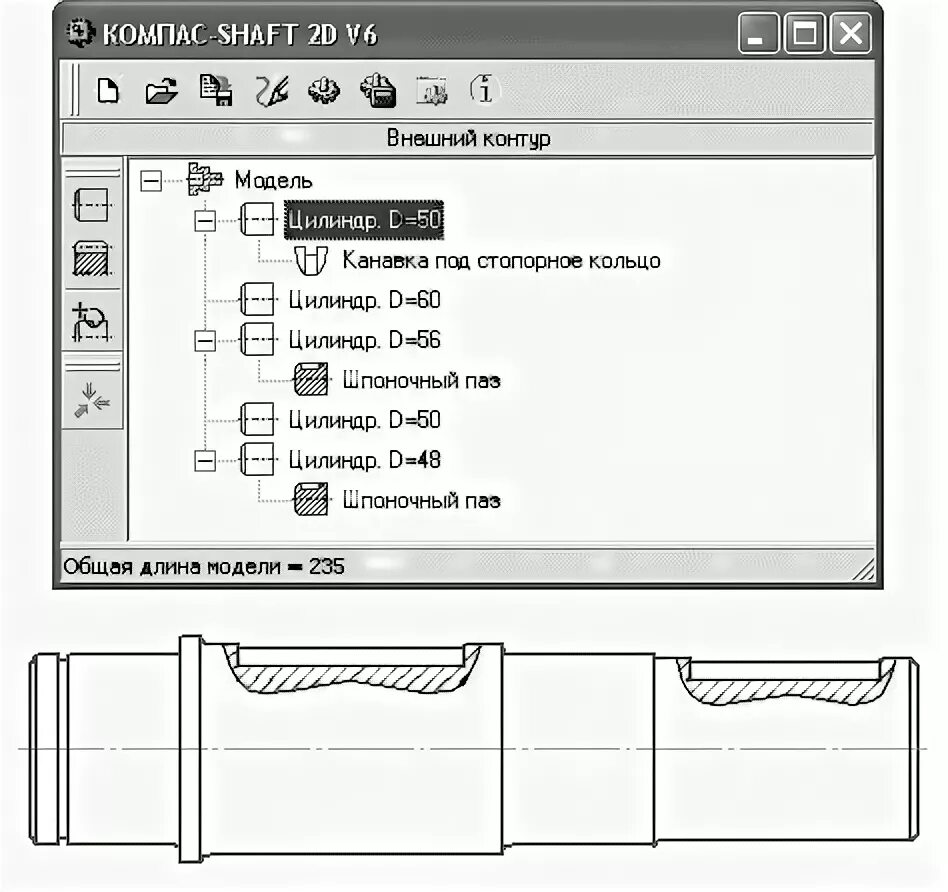
Task: Open an existing model via the folder icon
Action: (x=161, y=91)
